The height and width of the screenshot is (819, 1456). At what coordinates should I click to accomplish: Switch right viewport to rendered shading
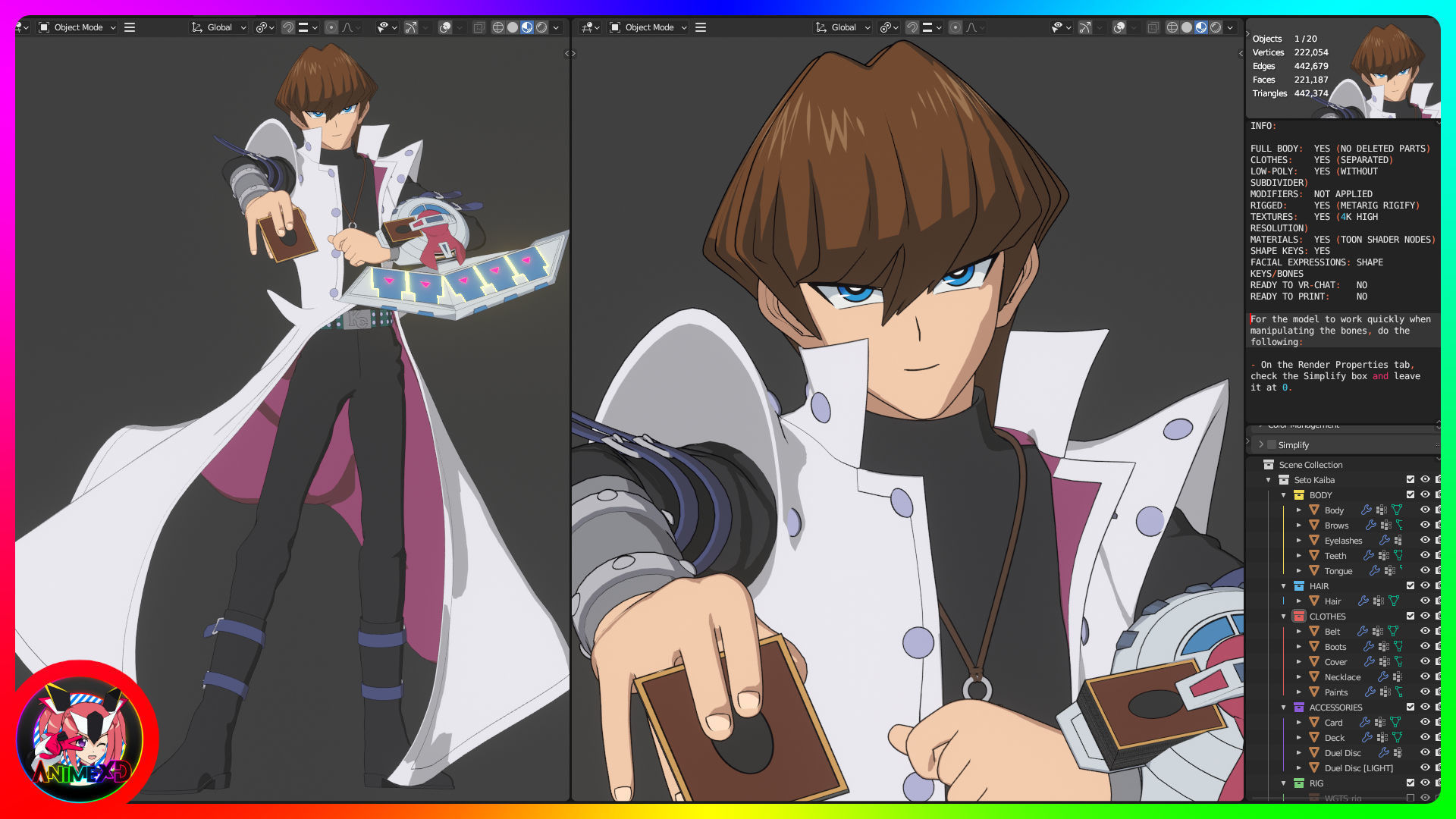pyautogui.click(x=1216, y=27)
